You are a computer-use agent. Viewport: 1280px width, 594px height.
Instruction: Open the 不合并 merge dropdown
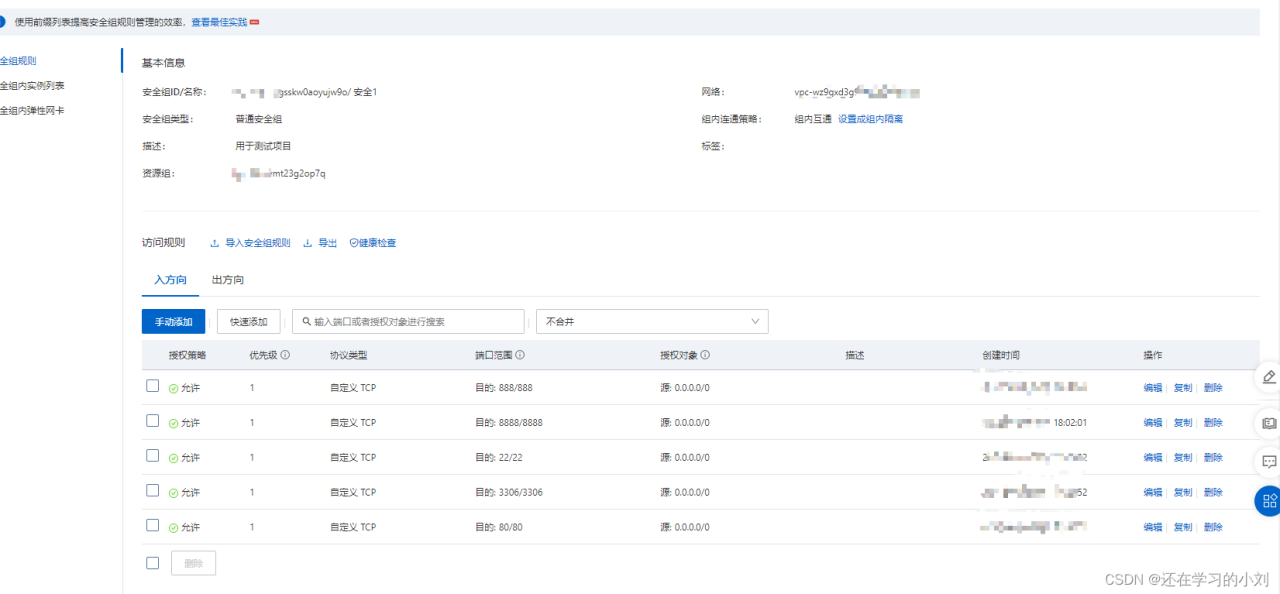(652, 321)
